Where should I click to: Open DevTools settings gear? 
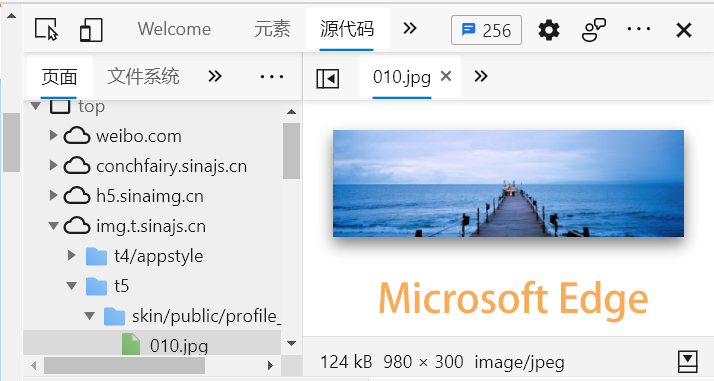(x=549, y=30)
